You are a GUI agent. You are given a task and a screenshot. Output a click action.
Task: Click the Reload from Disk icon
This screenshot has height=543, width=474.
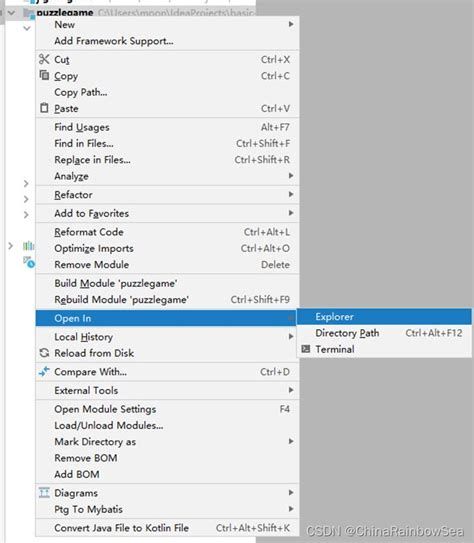click(x=44, y=353)
